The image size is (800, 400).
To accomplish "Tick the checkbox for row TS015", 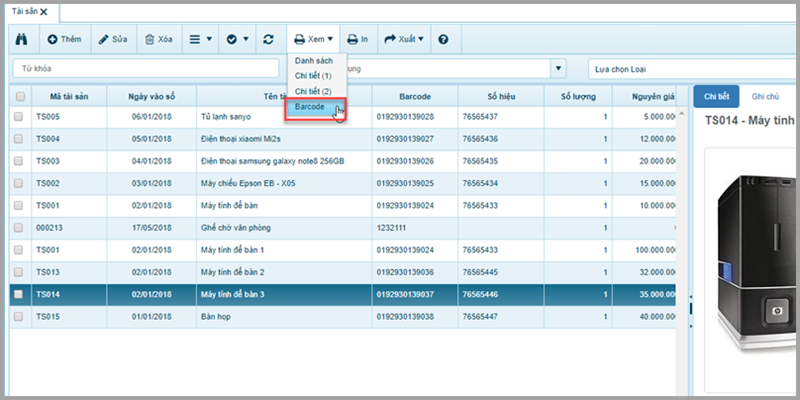I will point(19,316).
